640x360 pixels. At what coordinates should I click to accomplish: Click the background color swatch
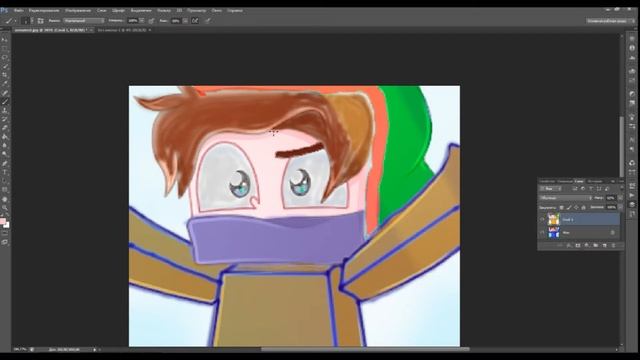pyautogui.click(x=7, y=225)
